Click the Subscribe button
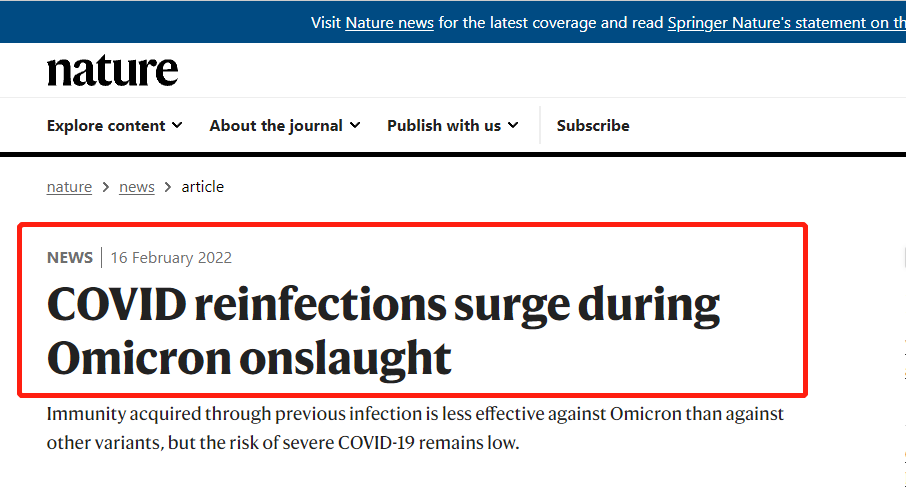The image size is (906, 488). pyautogui.click(x=593, y=125)
